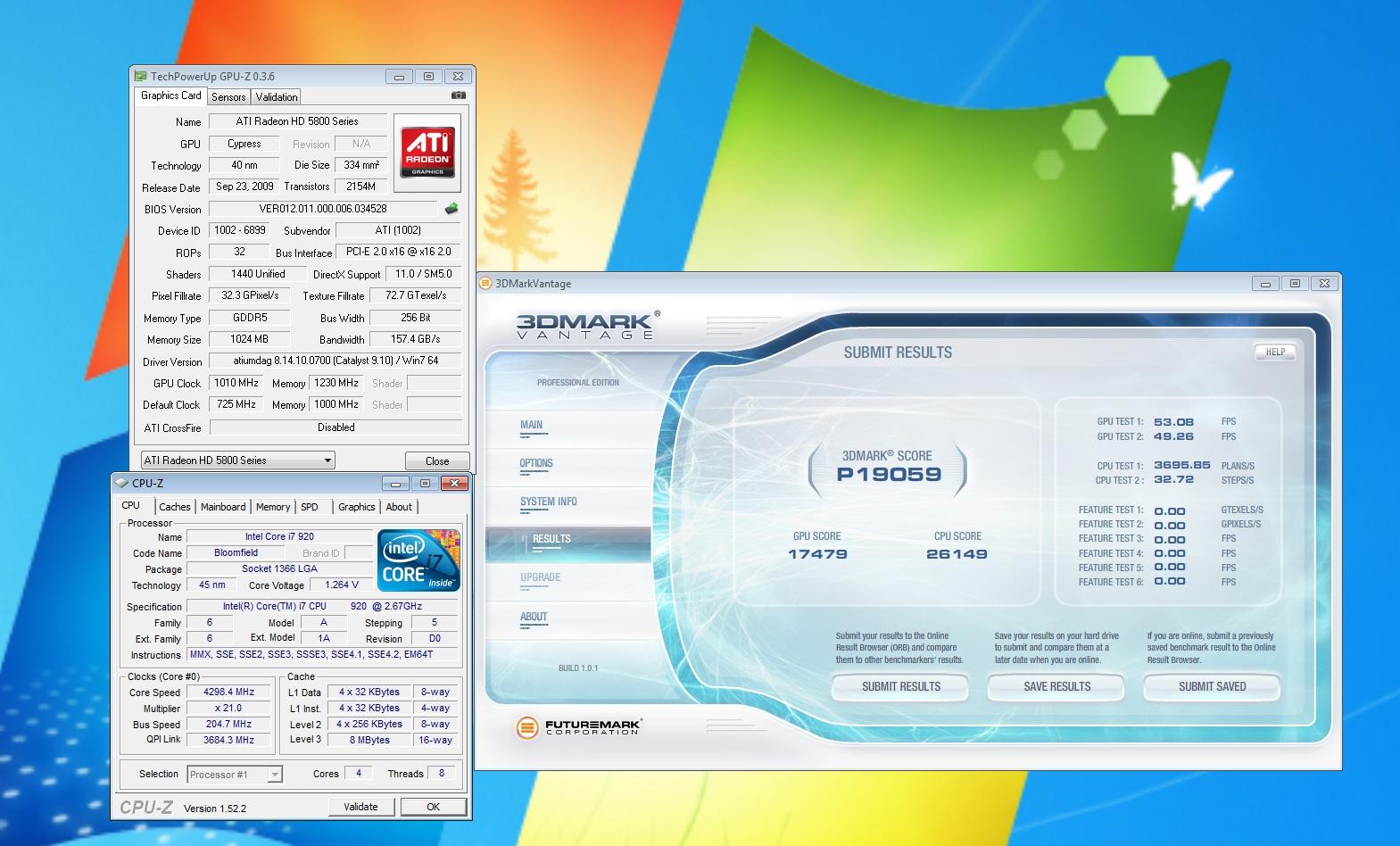Click the 3DMark score P19059
Image resolution: width=1400 pixels, height=846 pixels.
pos(889,474)
